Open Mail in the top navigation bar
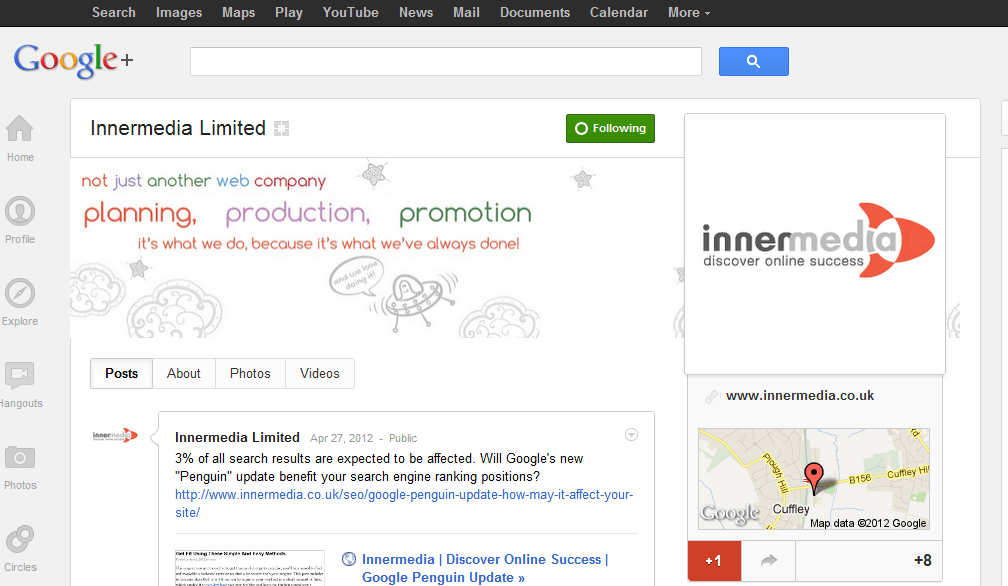Image resolution: width=1008 pixels, height=586 pixels. pyautogui.click(x=466, y=12)
